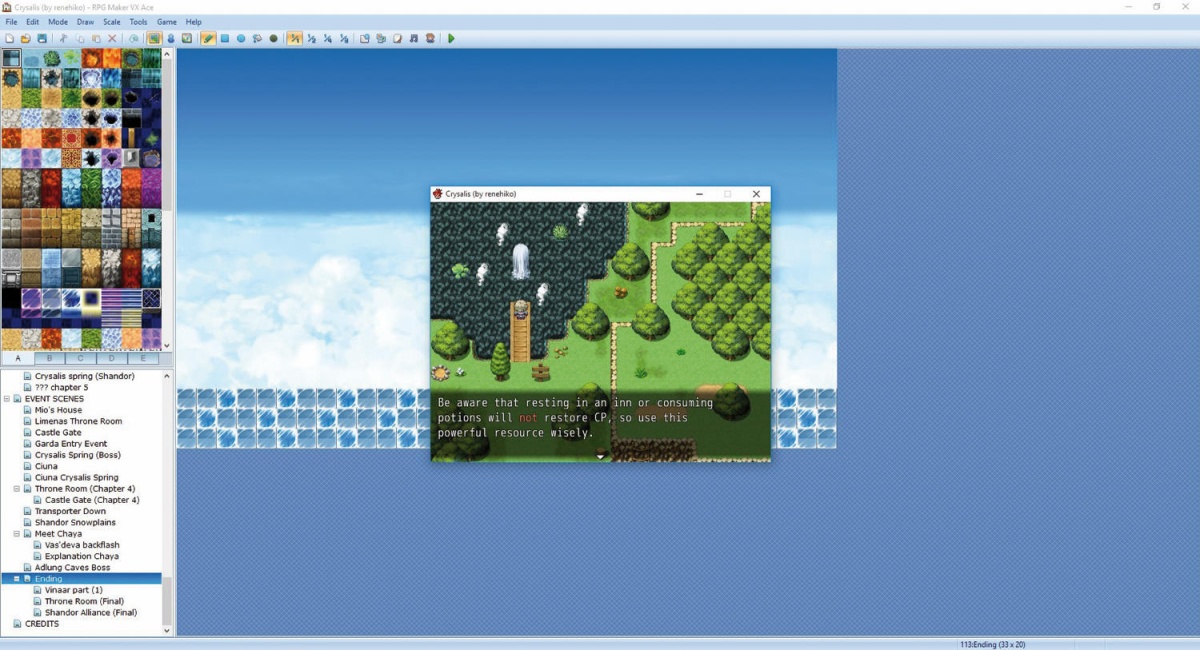Open the File menu
Viewport: 1200px width, 650px height.
[x=11, y=22]
